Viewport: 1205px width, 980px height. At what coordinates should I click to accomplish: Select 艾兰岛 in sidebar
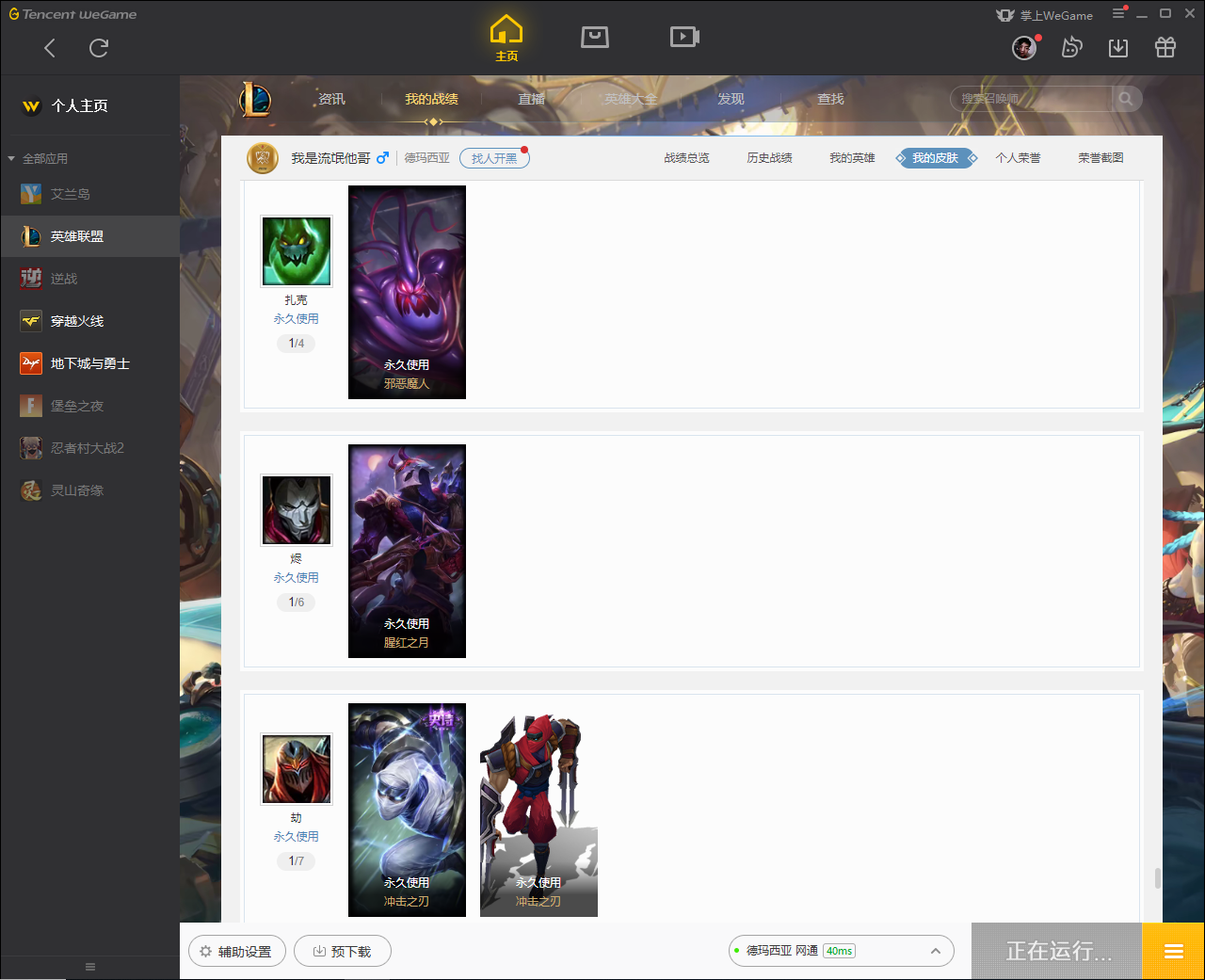(90, 194)
